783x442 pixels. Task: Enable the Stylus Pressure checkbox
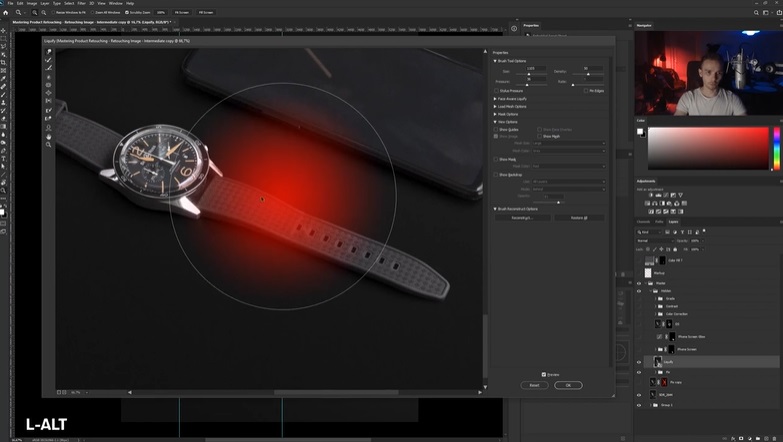[x=496, y=91]
